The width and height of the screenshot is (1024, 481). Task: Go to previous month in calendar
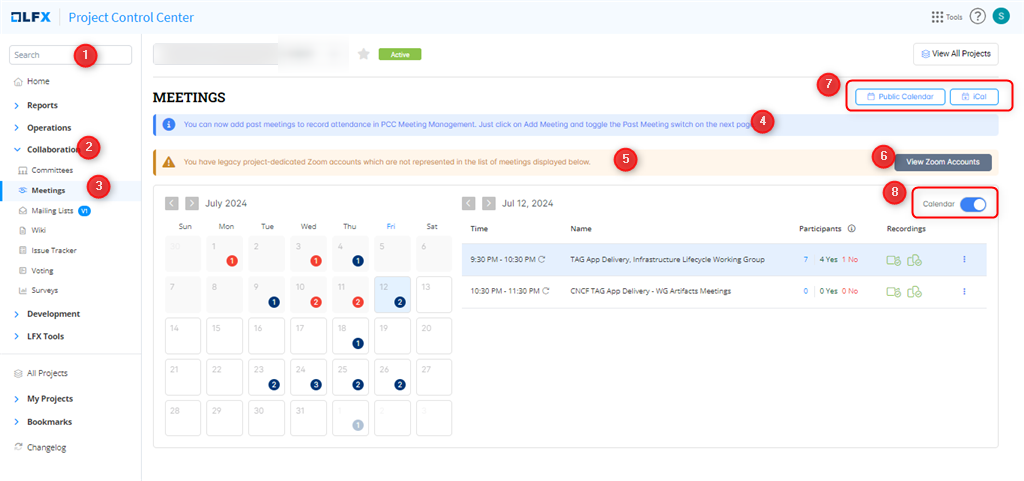[172, 203]
